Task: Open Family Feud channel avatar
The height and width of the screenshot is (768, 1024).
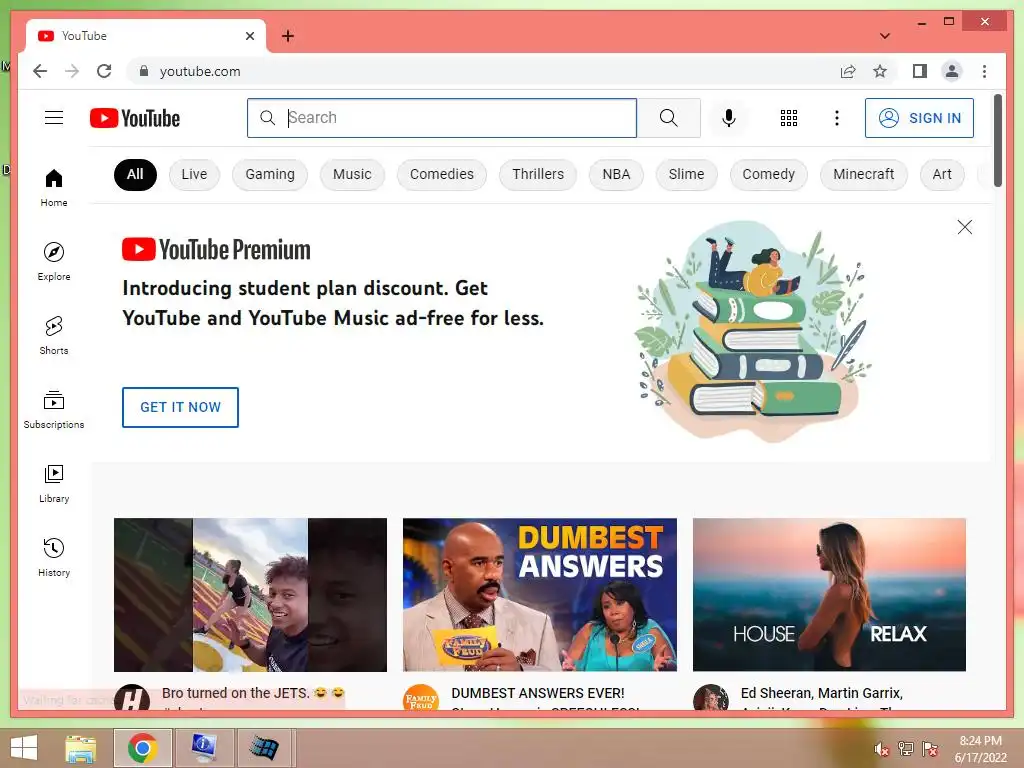Action: pyautogui.click(x=421, y=697)
